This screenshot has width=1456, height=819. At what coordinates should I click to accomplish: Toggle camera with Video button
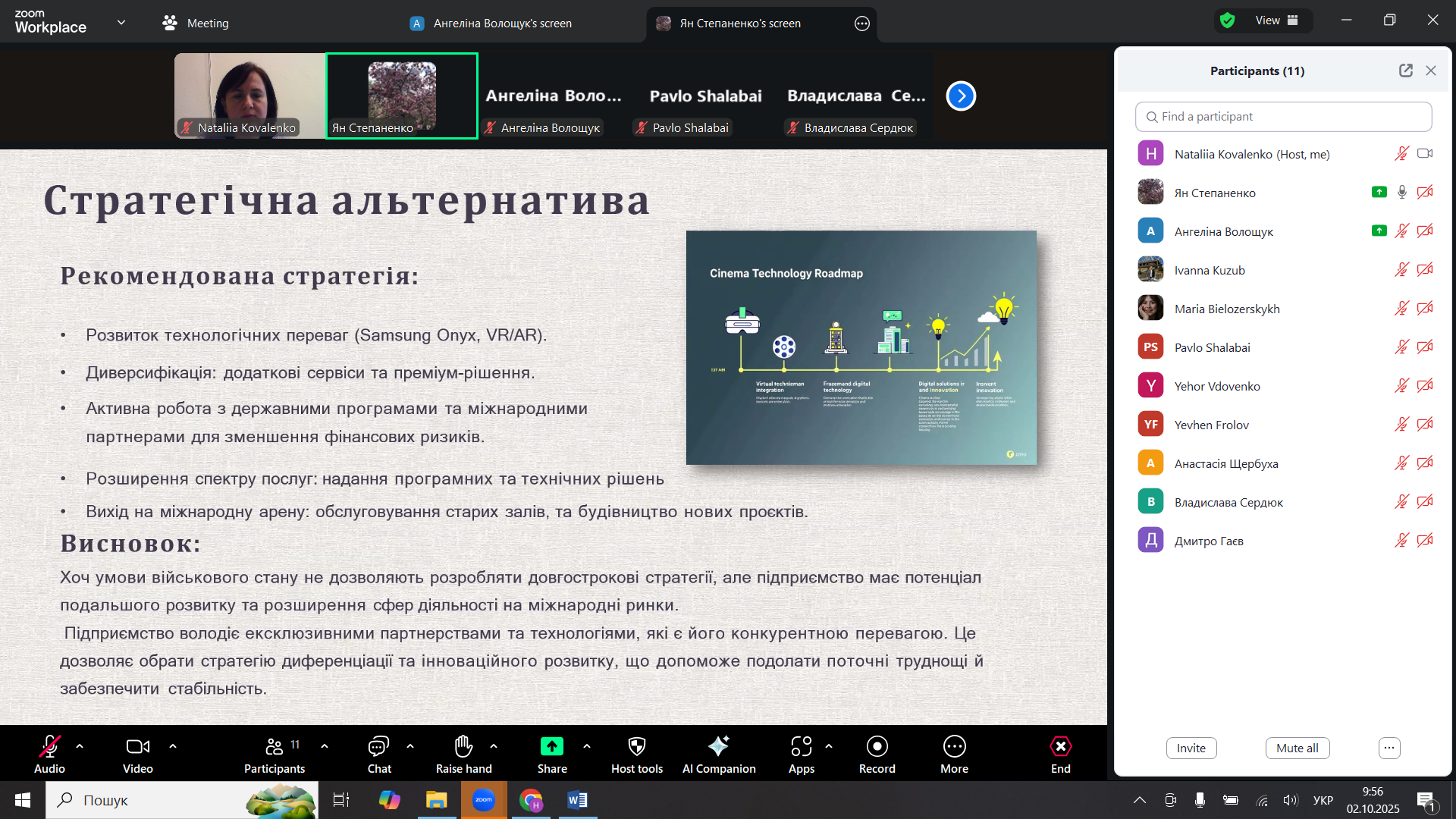(x=137, y=747)
